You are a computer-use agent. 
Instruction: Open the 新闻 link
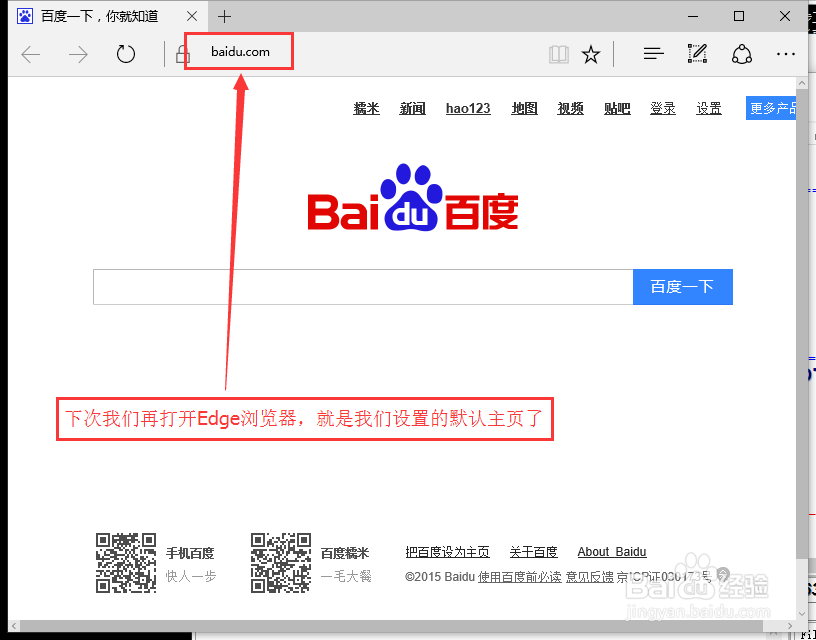(x=413, y=108)
